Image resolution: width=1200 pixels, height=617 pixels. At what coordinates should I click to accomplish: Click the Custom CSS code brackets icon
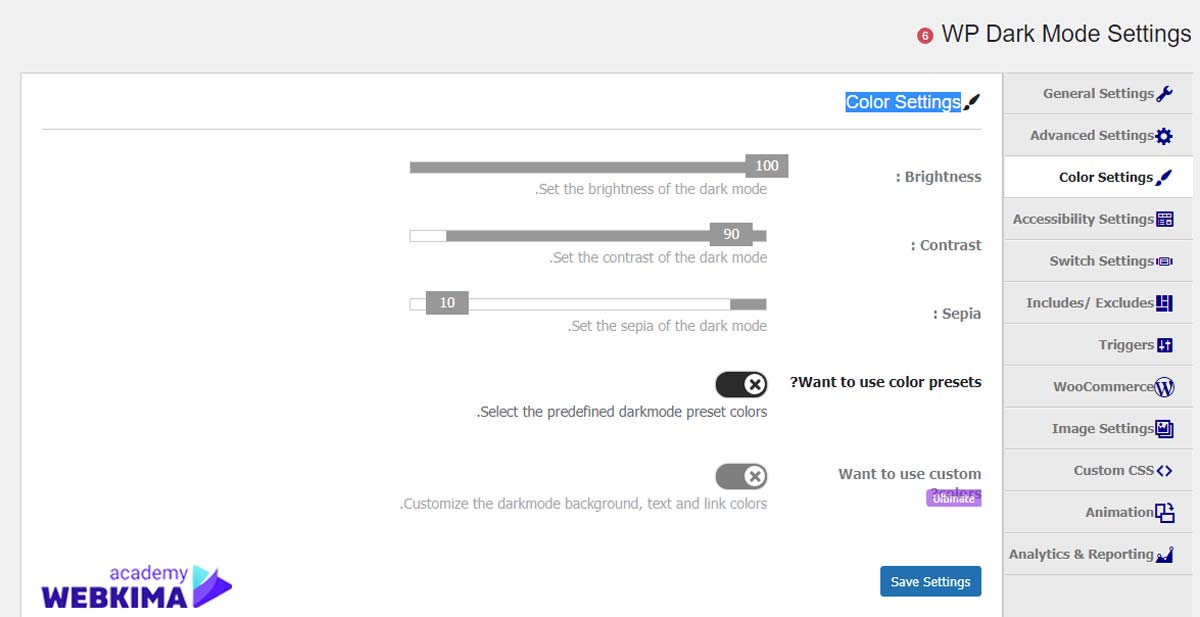1164,471
